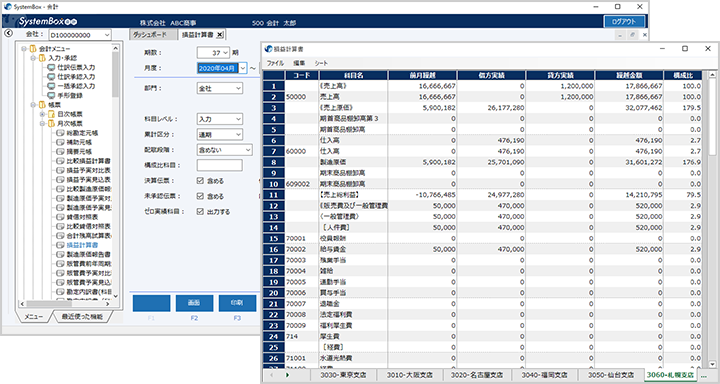Viewport: 720px width, 384px height.
Task: Open 仕訳伝票入力 screen icon in tree
Action: tap(51, 68)
